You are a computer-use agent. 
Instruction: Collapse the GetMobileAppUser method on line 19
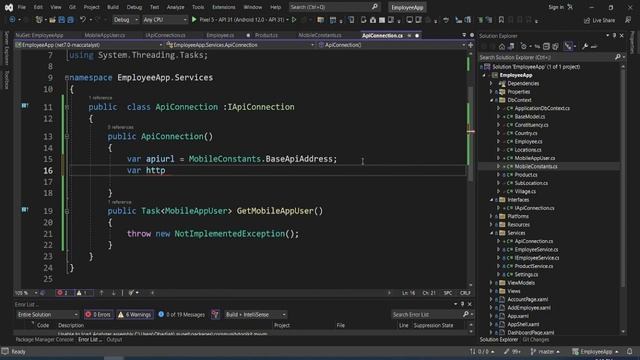coord(67,211)
